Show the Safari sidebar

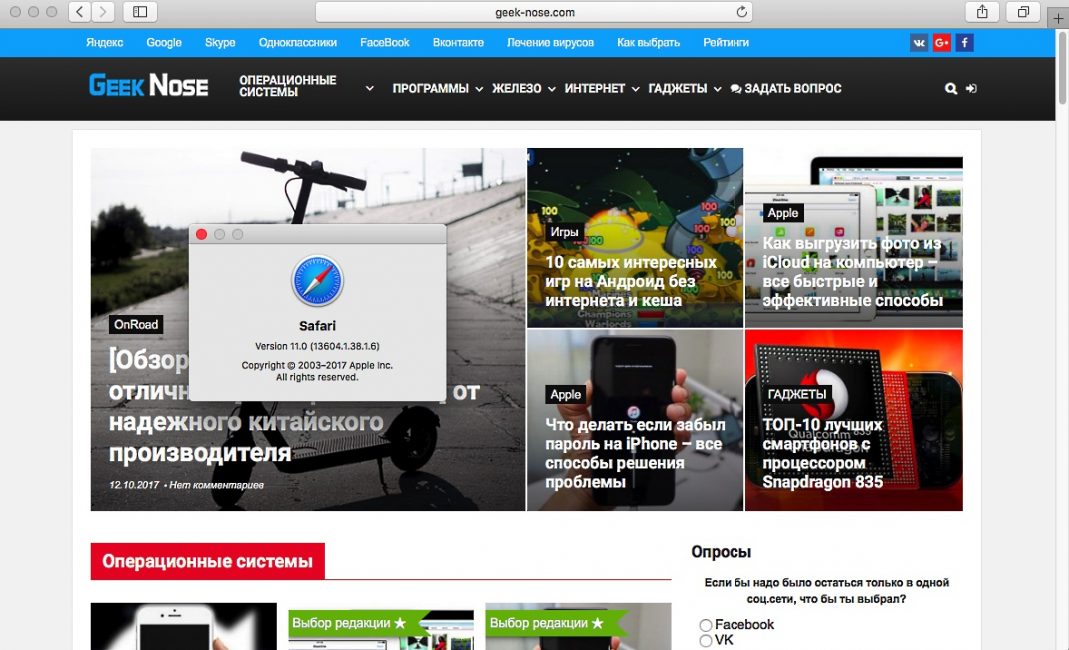tap(140, 12)
